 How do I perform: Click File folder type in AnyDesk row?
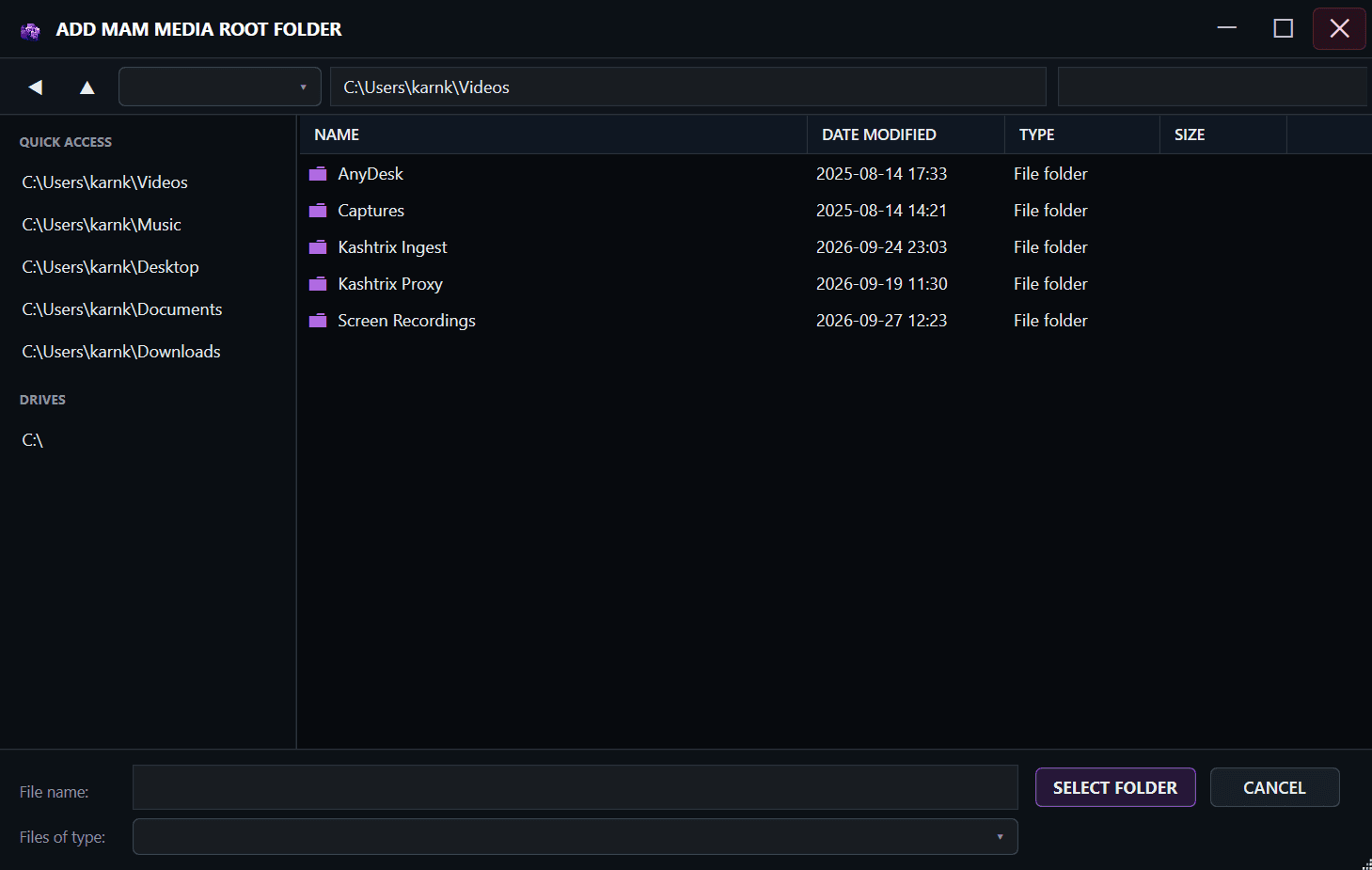[1050, 174]
